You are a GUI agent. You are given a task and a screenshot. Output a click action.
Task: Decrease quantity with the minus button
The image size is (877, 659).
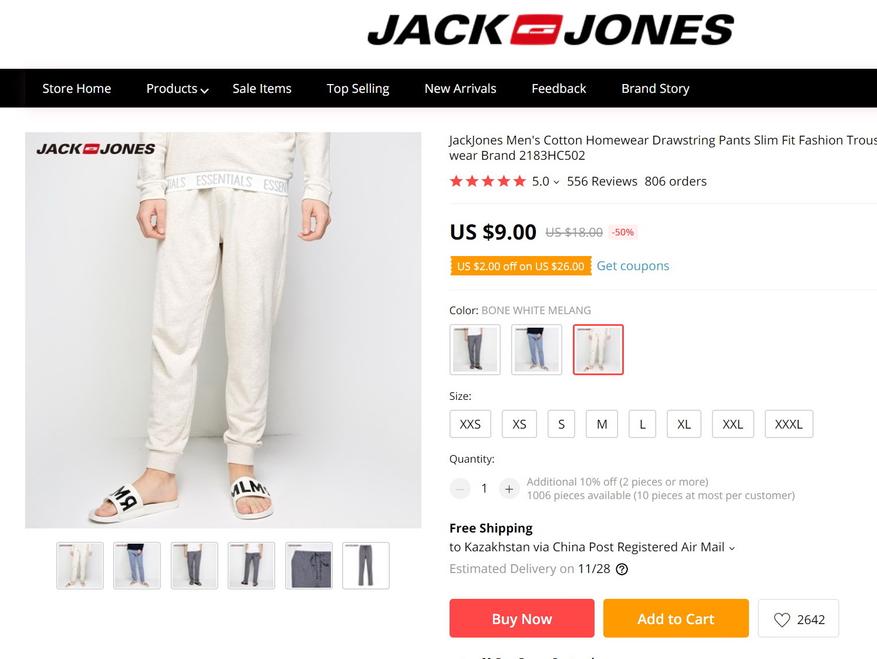(x=460, y=489)
